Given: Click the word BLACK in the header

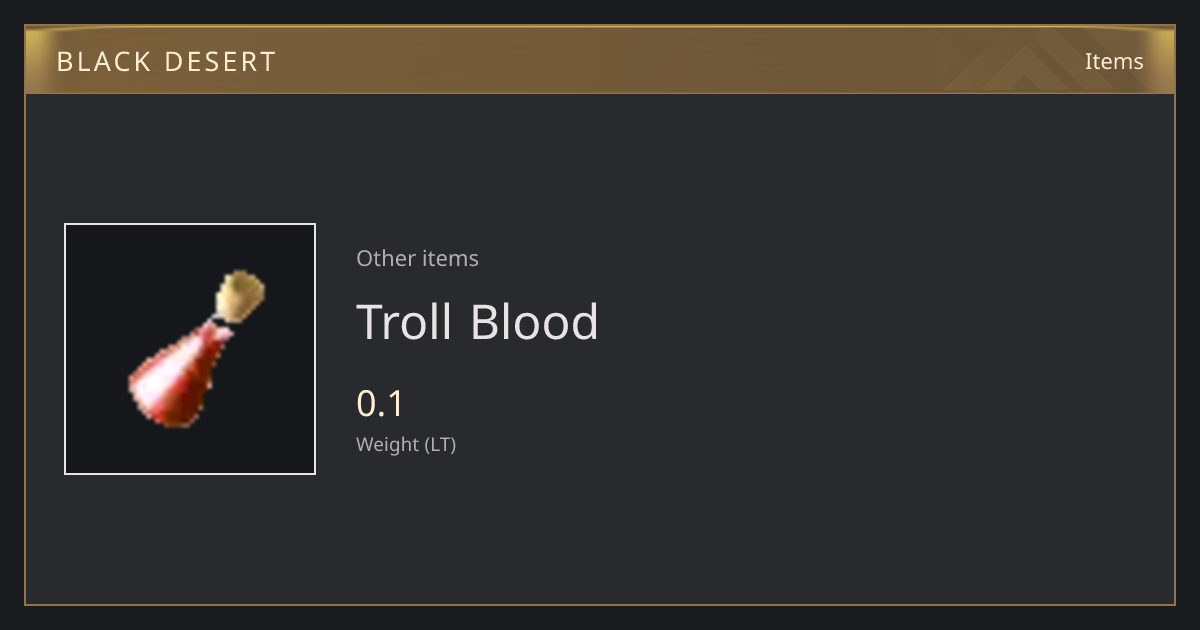Looking at the screenshot, I should click(x=103, y=62).
